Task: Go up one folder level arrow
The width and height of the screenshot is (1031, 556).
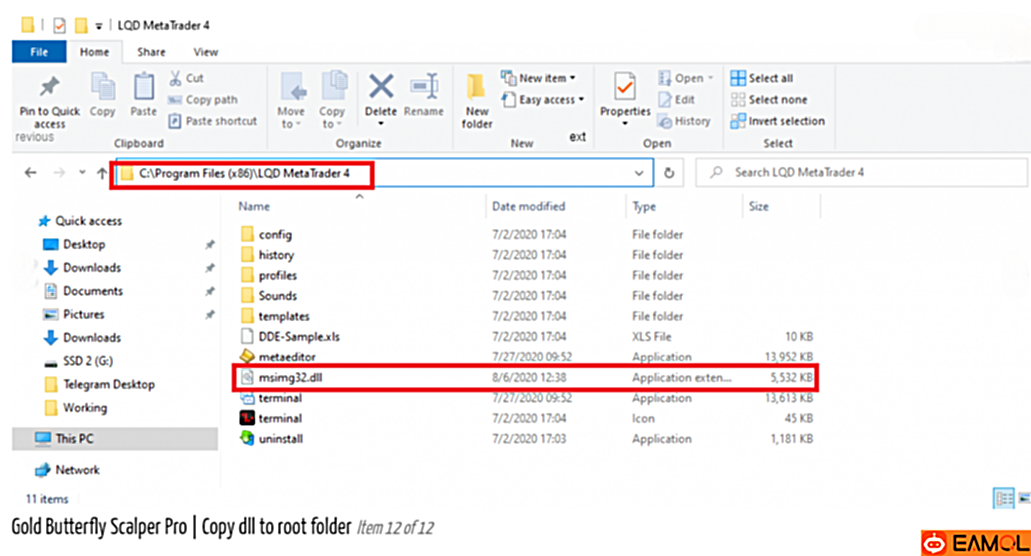Action: 101,173
